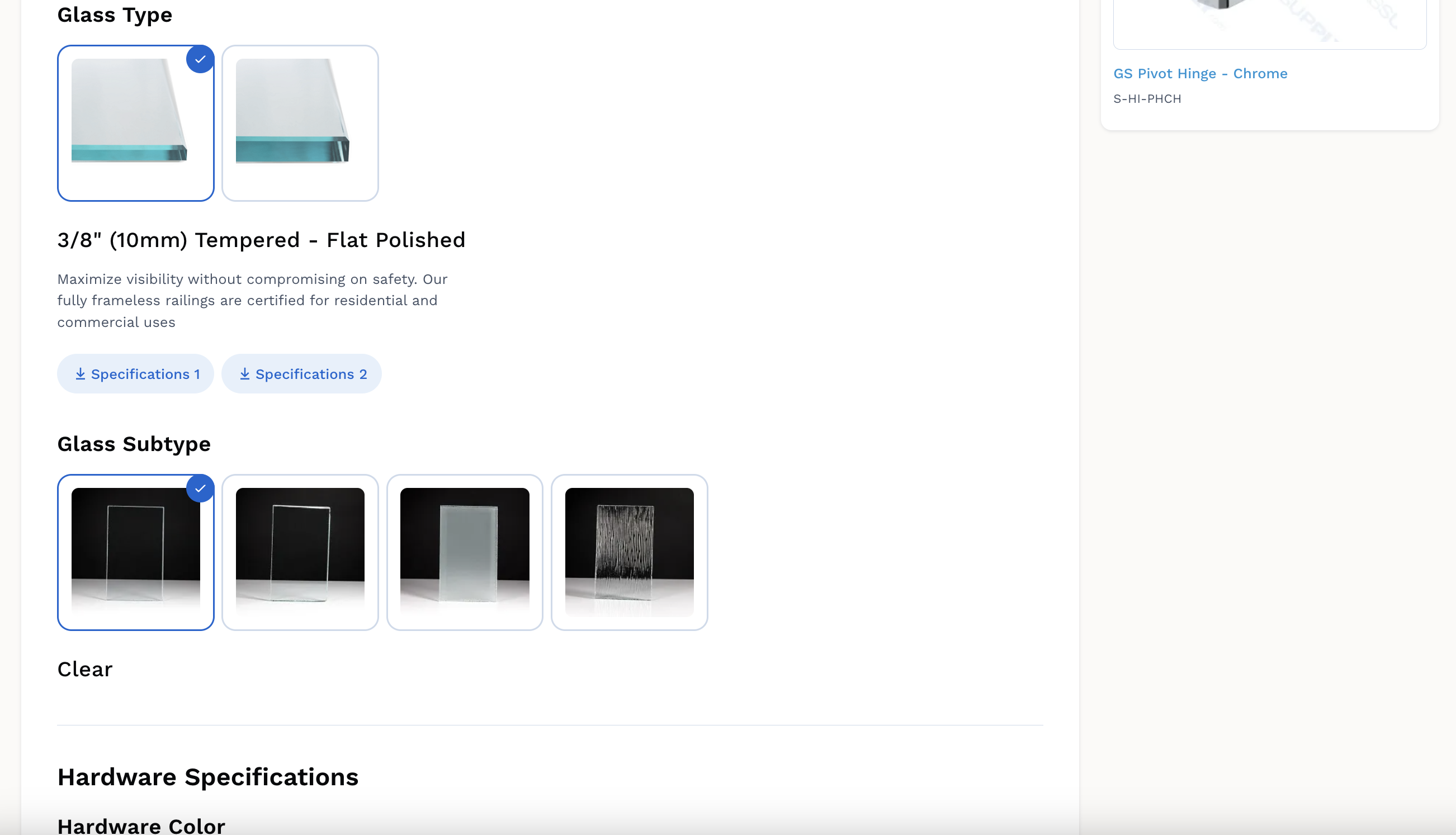Image resolution: width=1456 pixels, height=835 pixels.
Task: Click the Glass Subtype heading
Action: [x=134, y=444]
